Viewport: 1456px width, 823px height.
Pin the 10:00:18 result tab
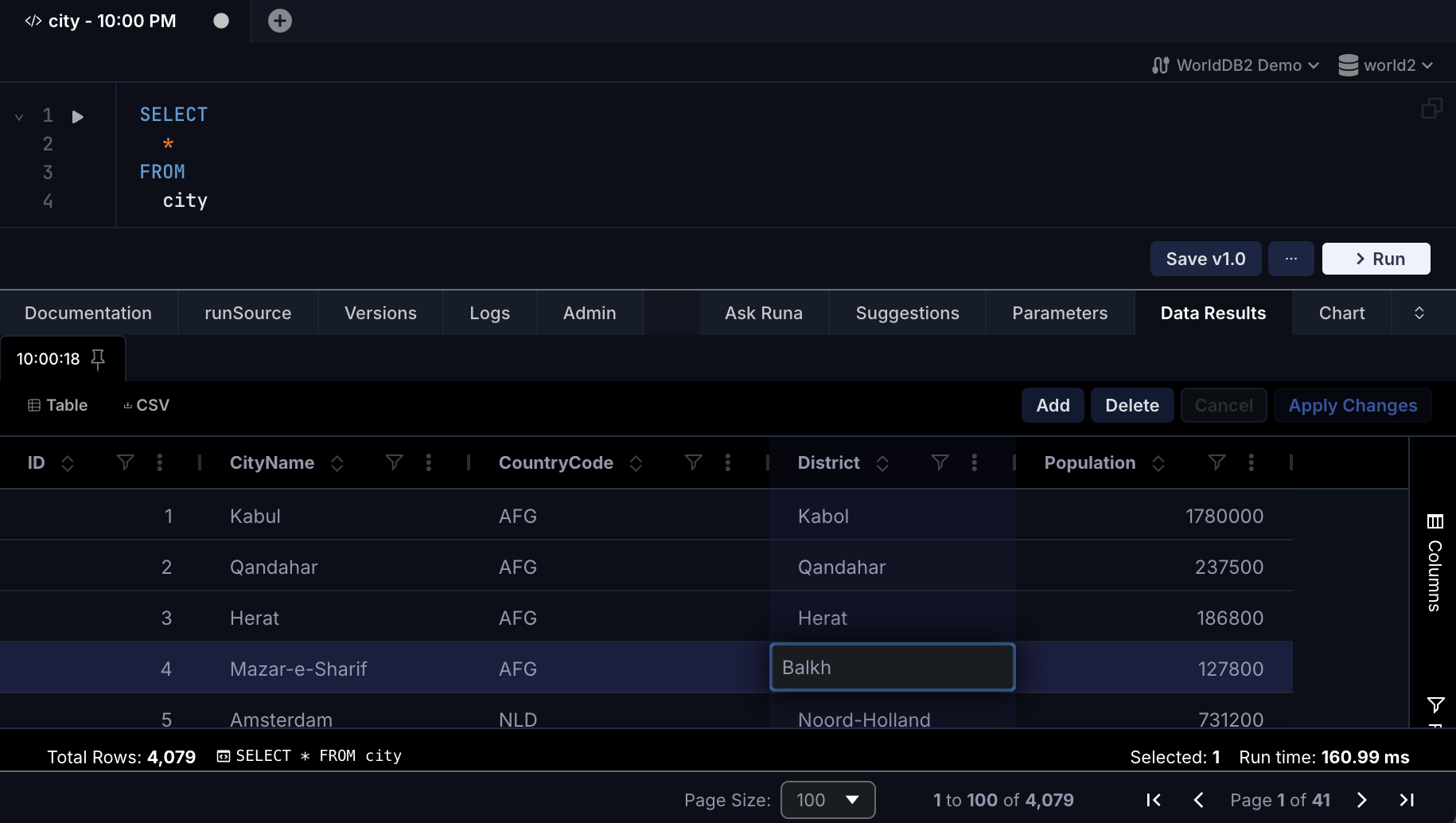coord(98,360)
